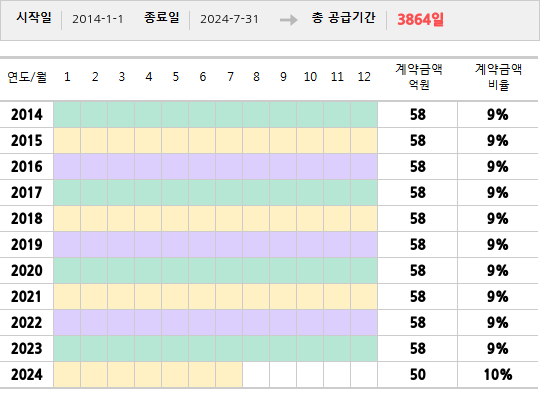
Task: Click the gray arrow before 총 공급기간
Action: coord(288,20)
